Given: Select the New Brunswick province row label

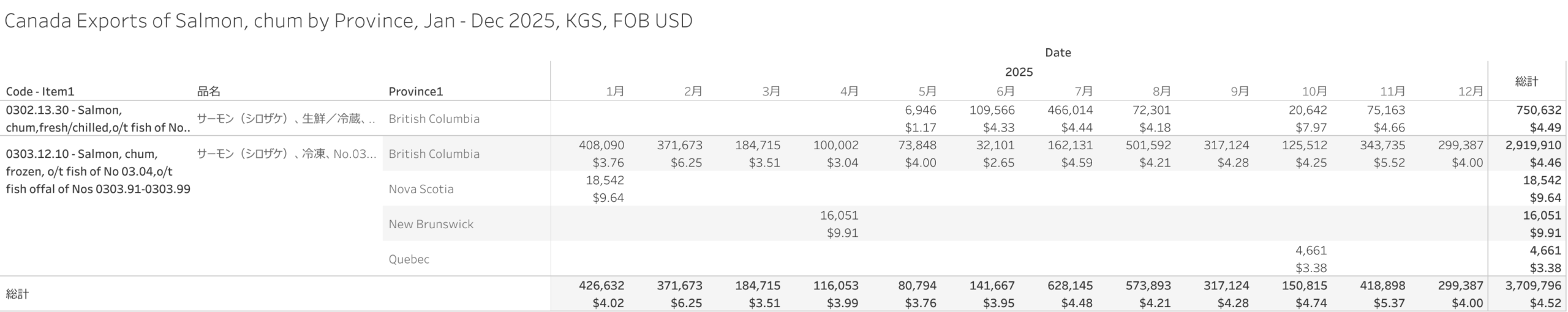Looking at the screenshot, I should (431, 224).
